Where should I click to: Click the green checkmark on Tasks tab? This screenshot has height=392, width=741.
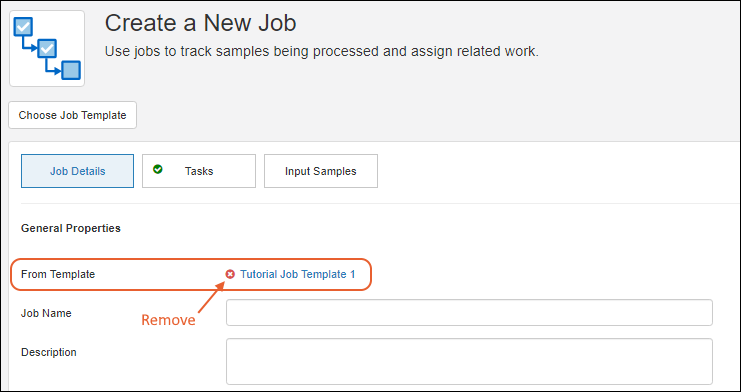coord(158,169)
